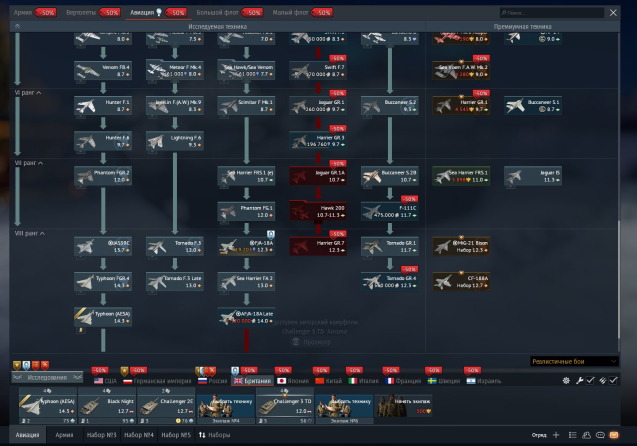Screen dimensions: 637x446
Task: Switch to the Армия tab at top
Action: coord(21,13)
